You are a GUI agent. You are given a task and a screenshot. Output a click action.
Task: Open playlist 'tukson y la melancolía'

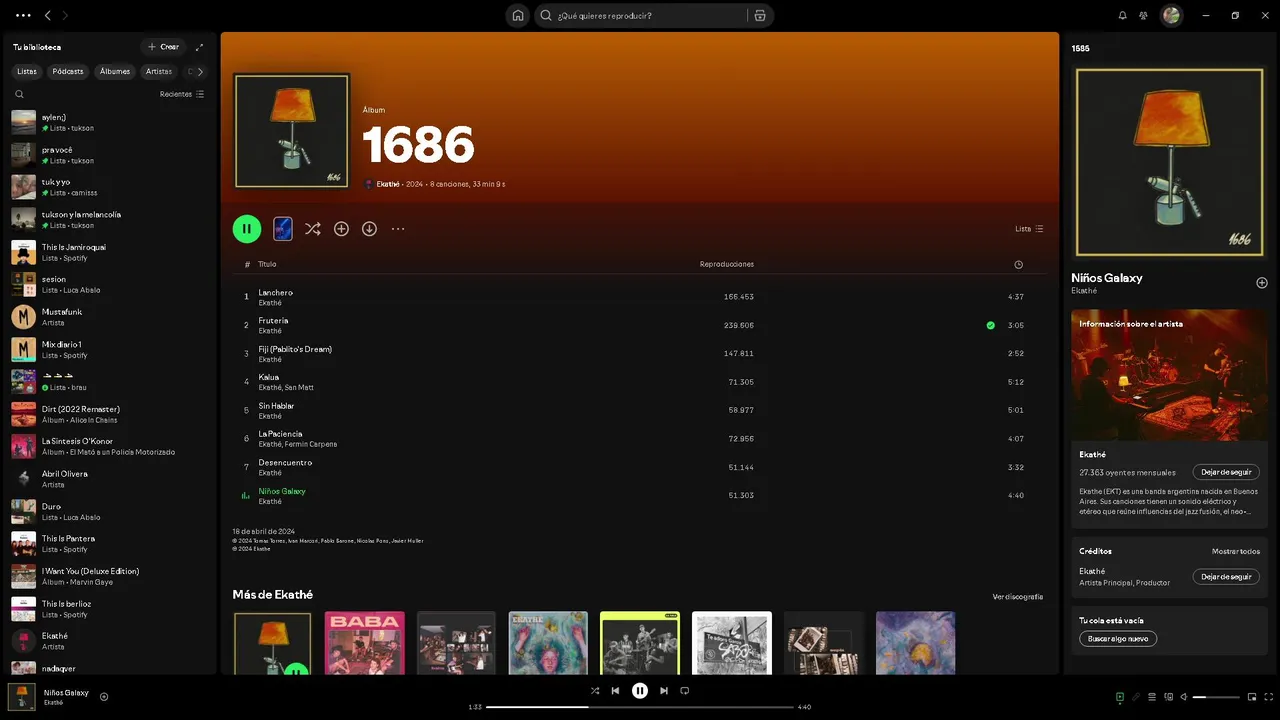[110, 219]
